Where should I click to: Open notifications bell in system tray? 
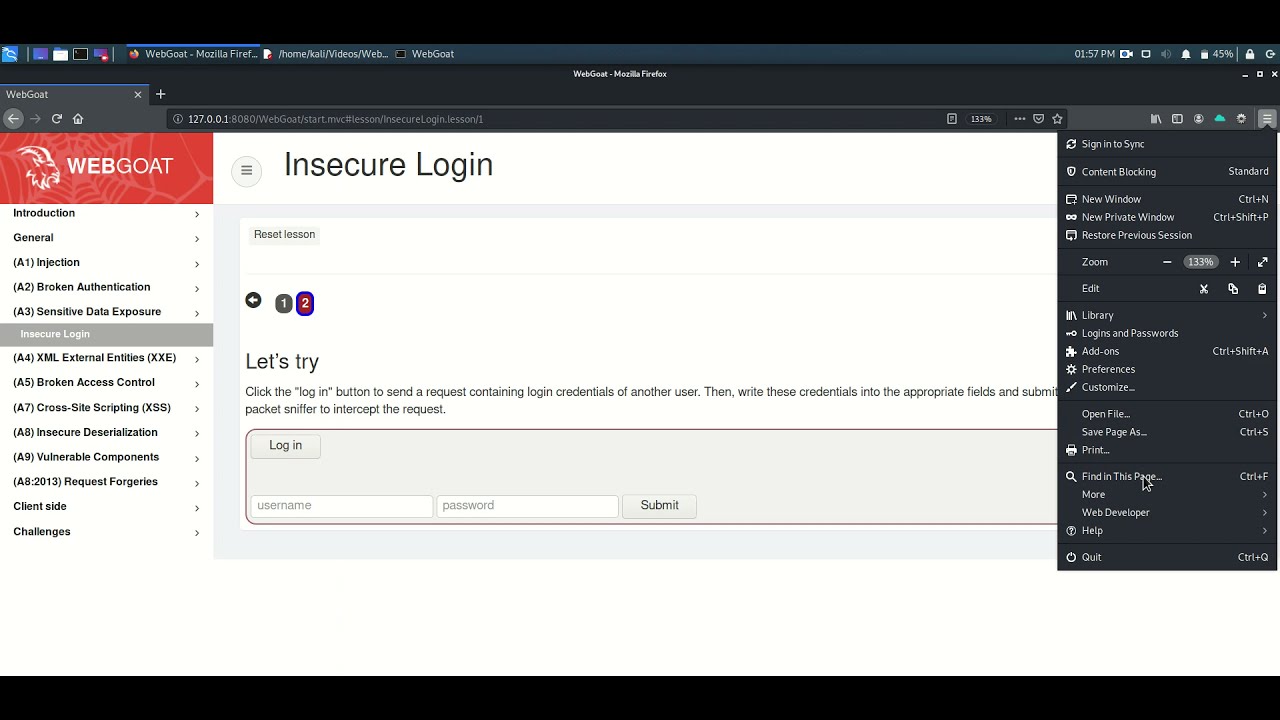click(1186, 54)
